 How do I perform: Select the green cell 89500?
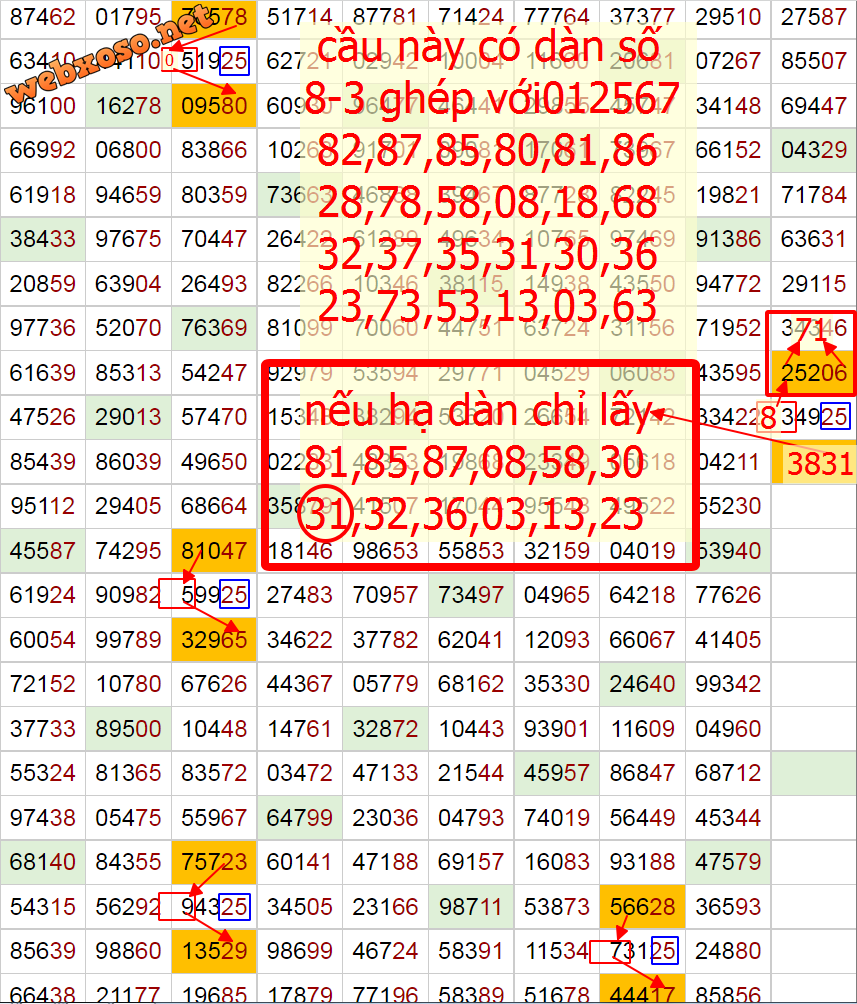pos(128,729)
